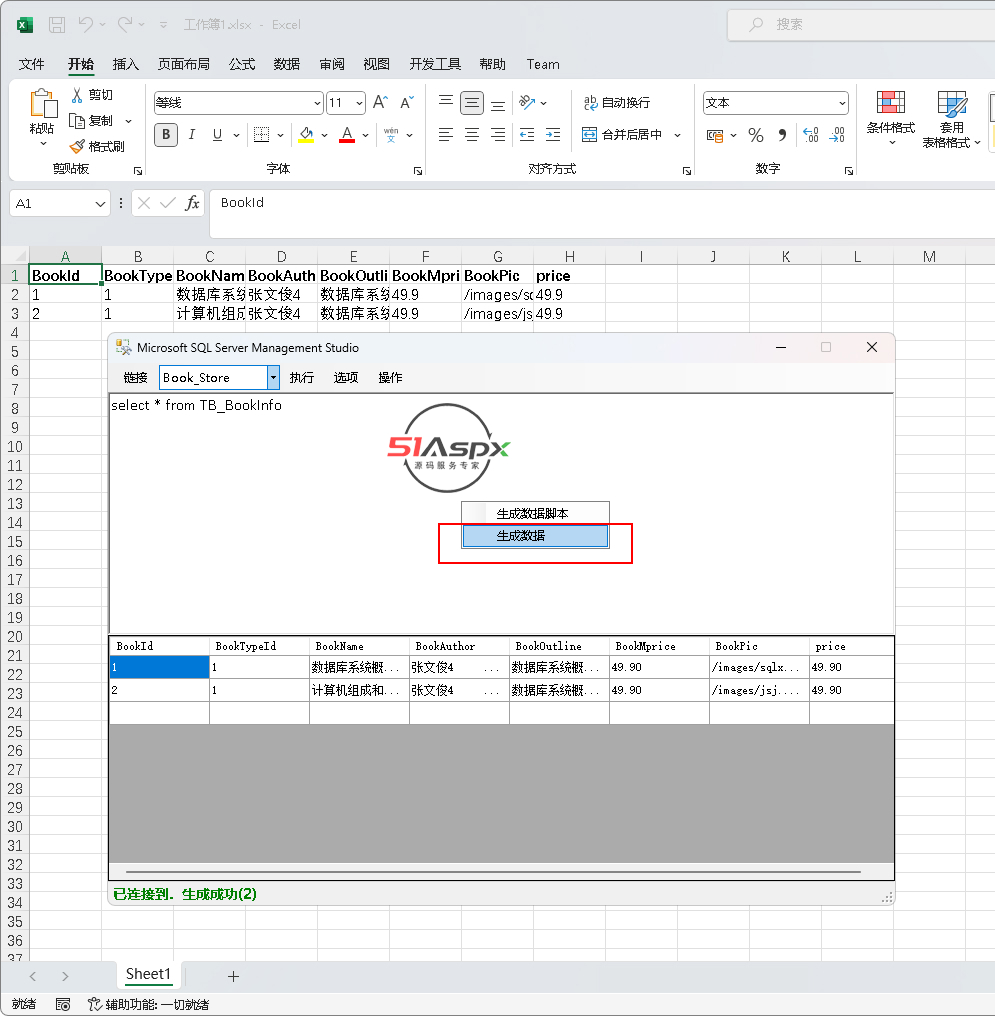Open the copy options dropdown arrow
Screen dimensions: 995x1016
pyautogui.click(x=128, y=121)
